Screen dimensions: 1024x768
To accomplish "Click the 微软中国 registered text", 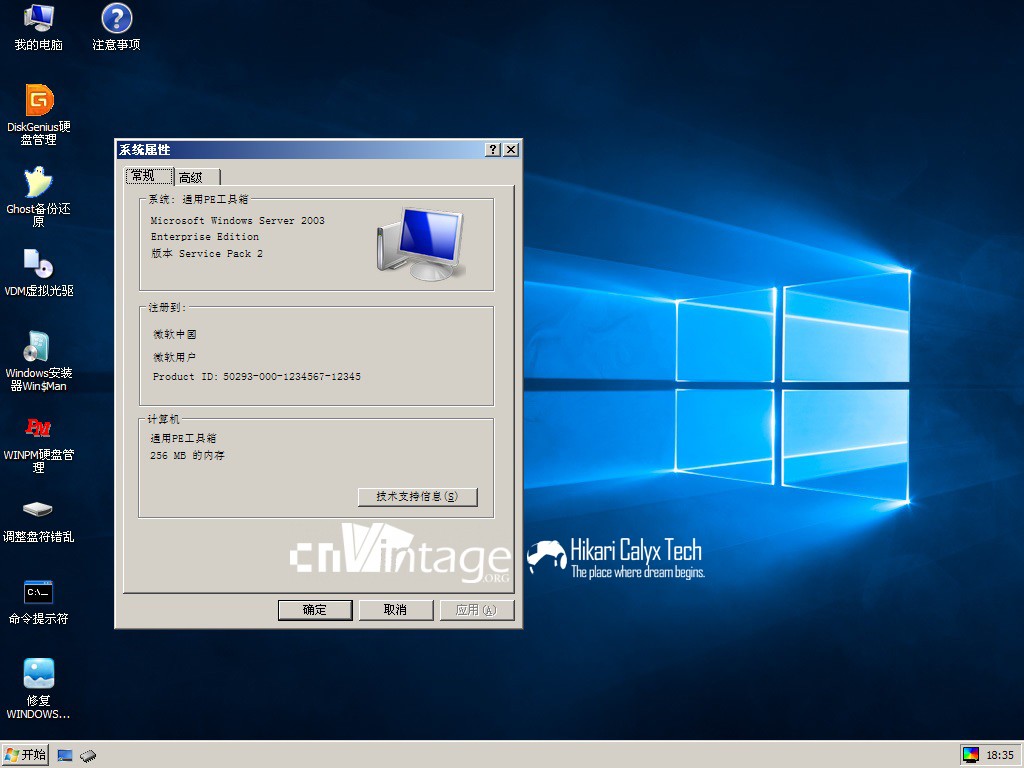I will click(174, 334).
